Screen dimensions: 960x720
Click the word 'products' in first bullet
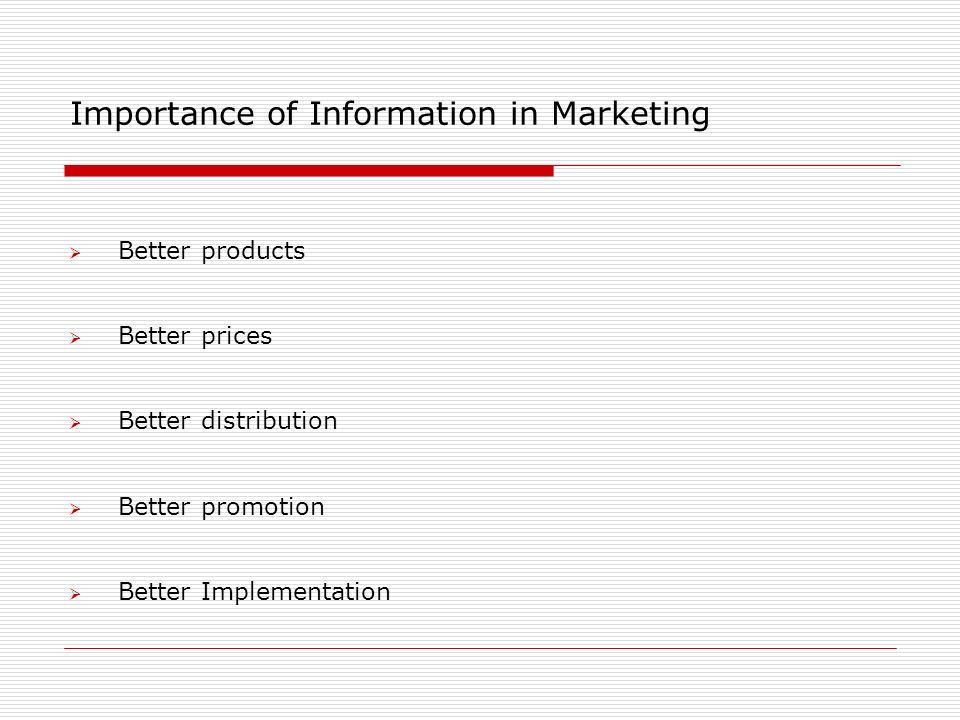point(253,252)
